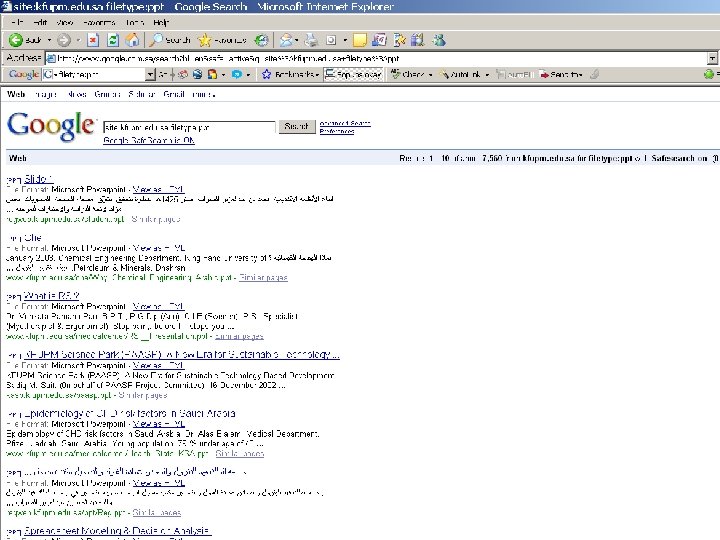The image size is (720, 540).
Task: Open the KFUPM Science Park result link
Action: pyautogui.click(x=182, y=354)
